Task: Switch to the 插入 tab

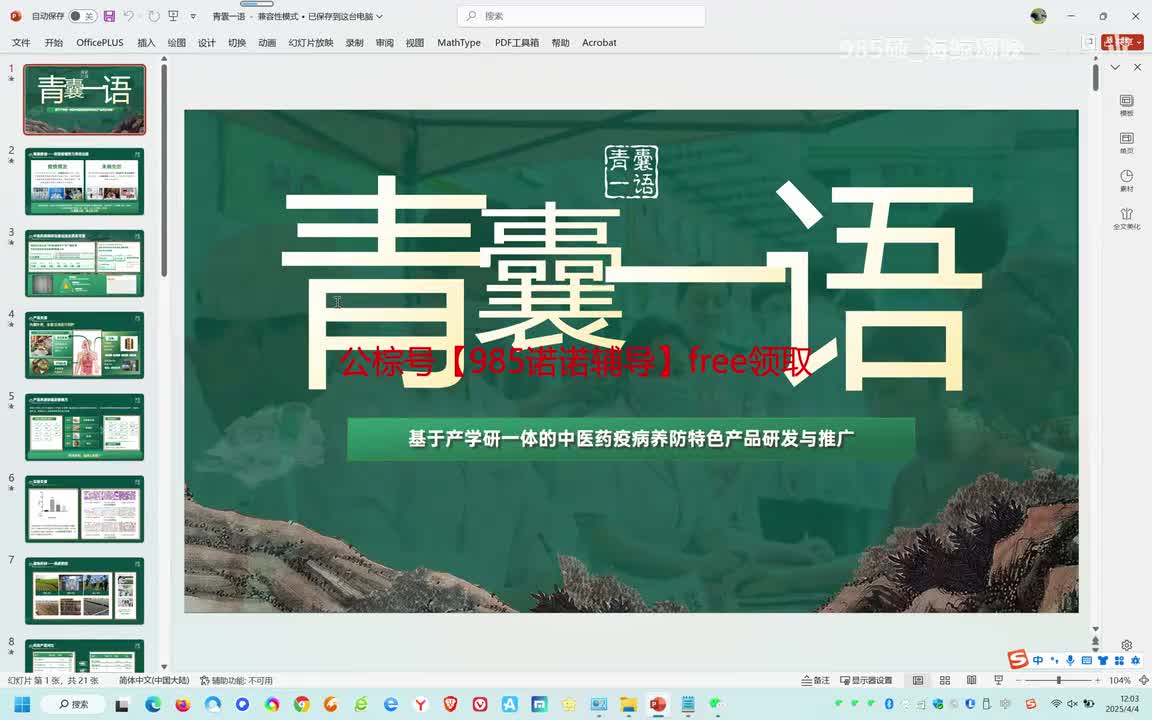Action: click(146, 43)
